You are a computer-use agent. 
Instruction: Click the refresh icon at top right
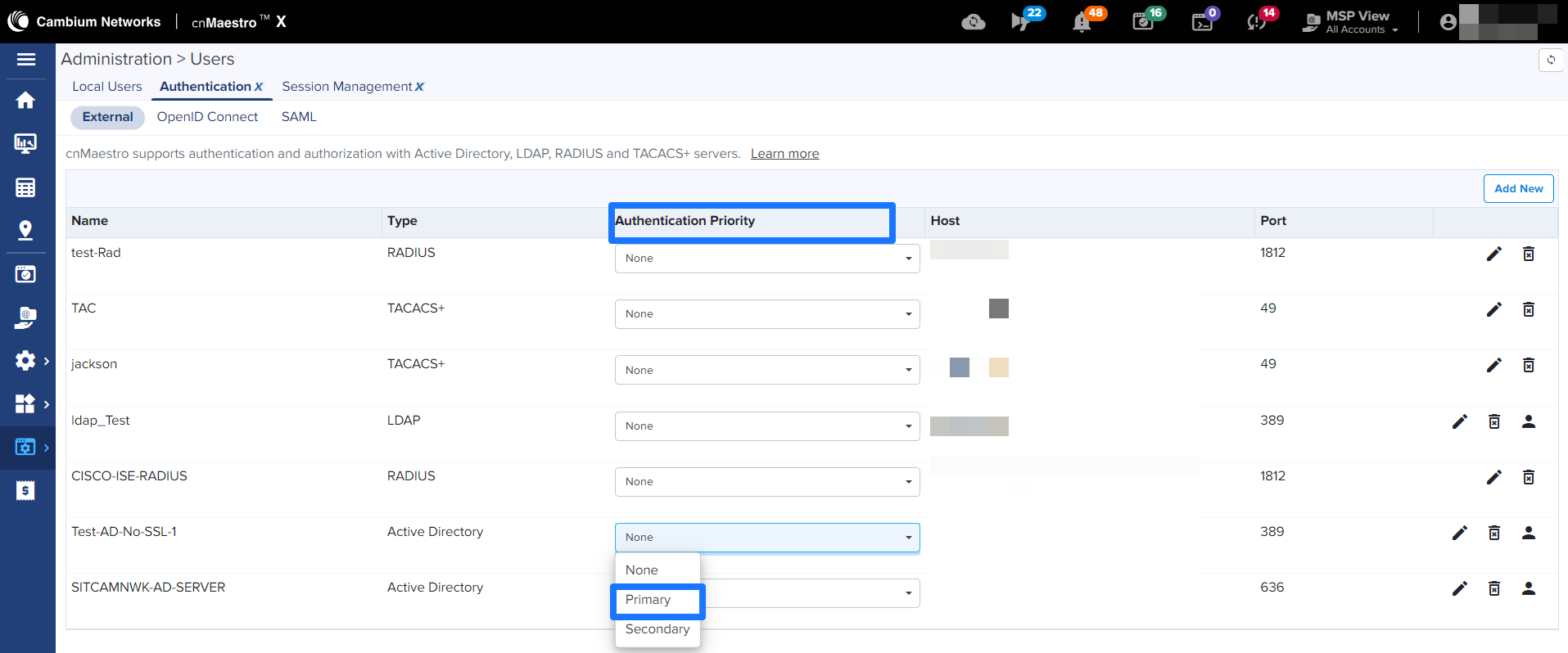[1551, 60]
